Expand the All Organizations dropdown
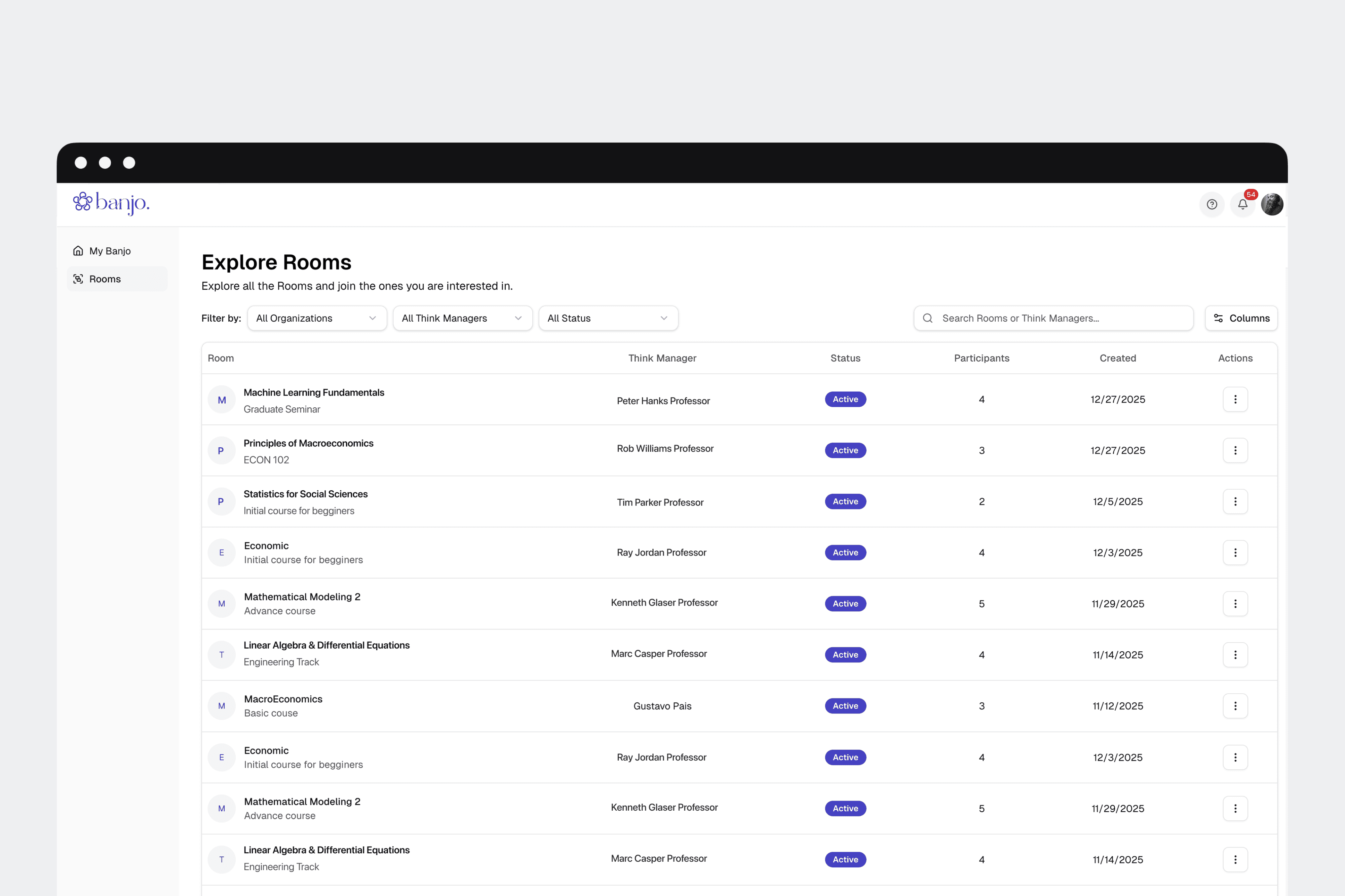The image size is (1345, 896). pos(317,318)
